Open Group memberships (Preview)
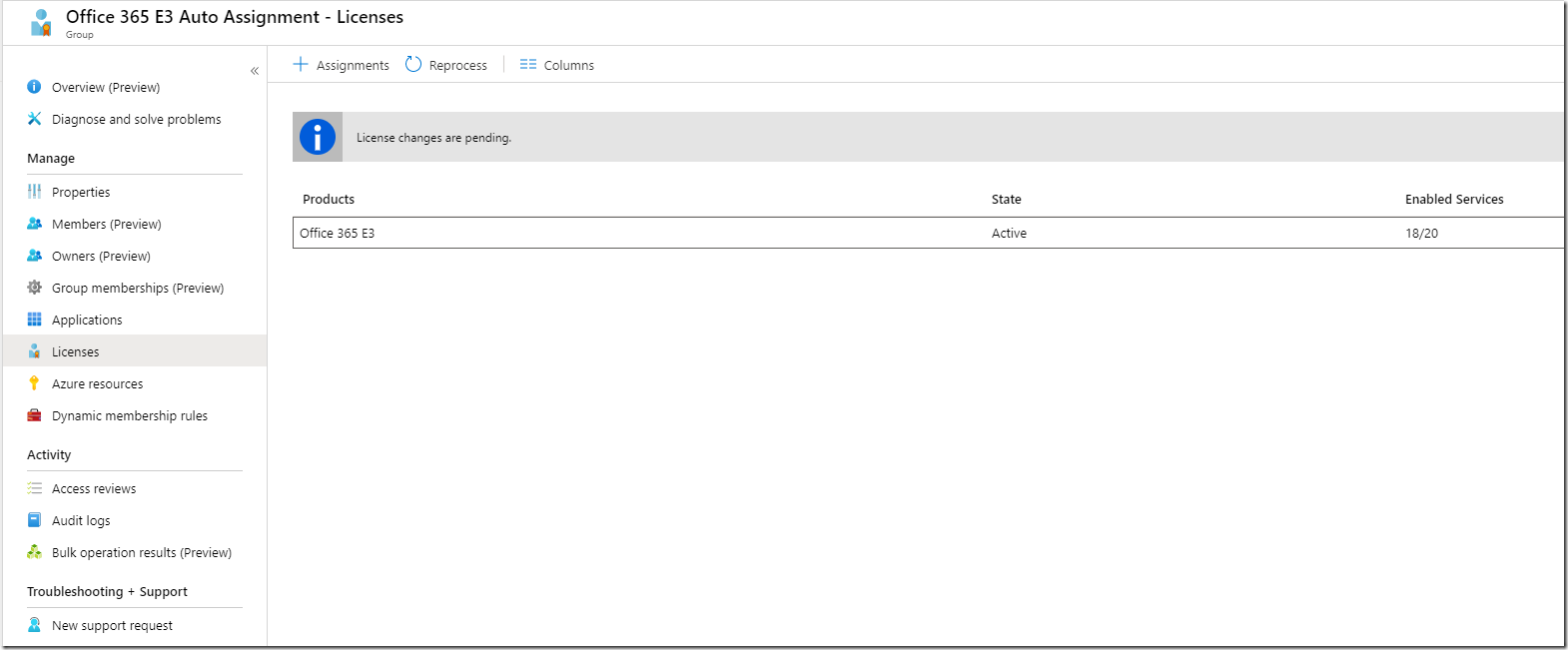This screenshot has width=1568, height=650. (x=138, y=289)
